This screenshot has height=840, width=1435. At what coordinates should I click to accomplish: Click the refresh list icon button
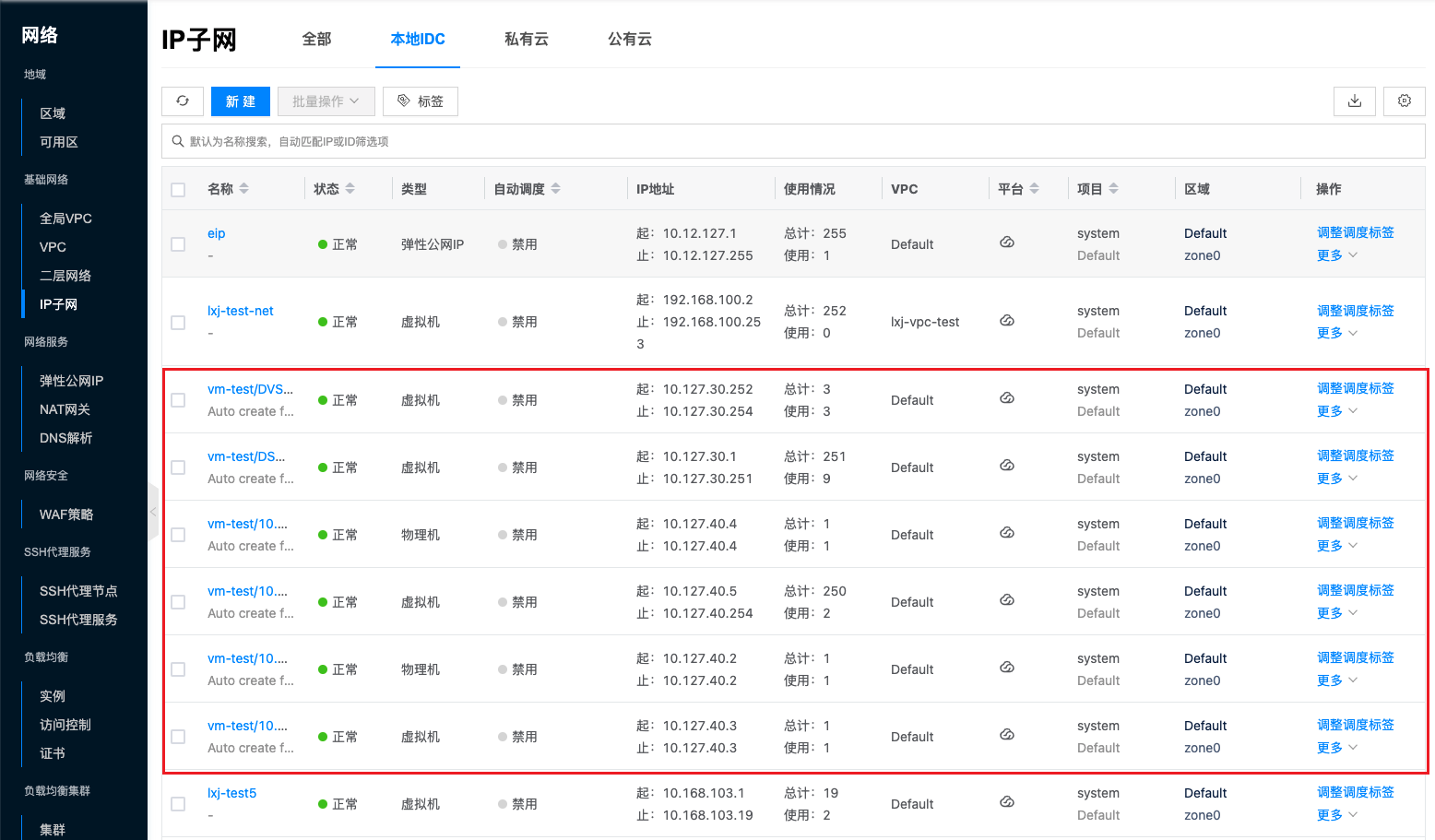183,101
